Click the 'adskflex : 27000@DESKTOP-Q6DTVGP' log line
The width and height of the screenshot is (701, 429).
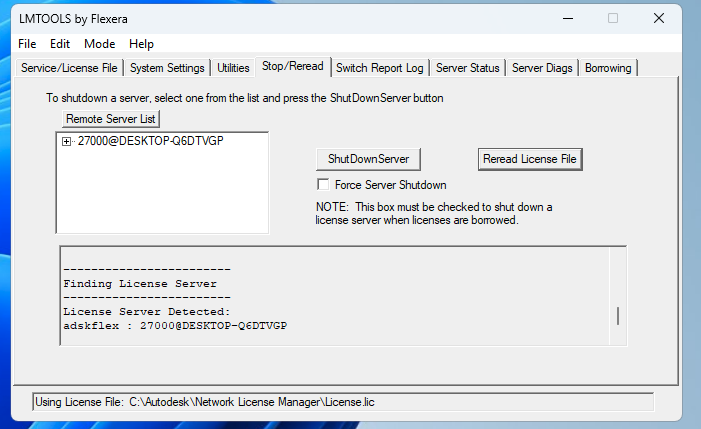pyautogui.click(x=175, y=326)
